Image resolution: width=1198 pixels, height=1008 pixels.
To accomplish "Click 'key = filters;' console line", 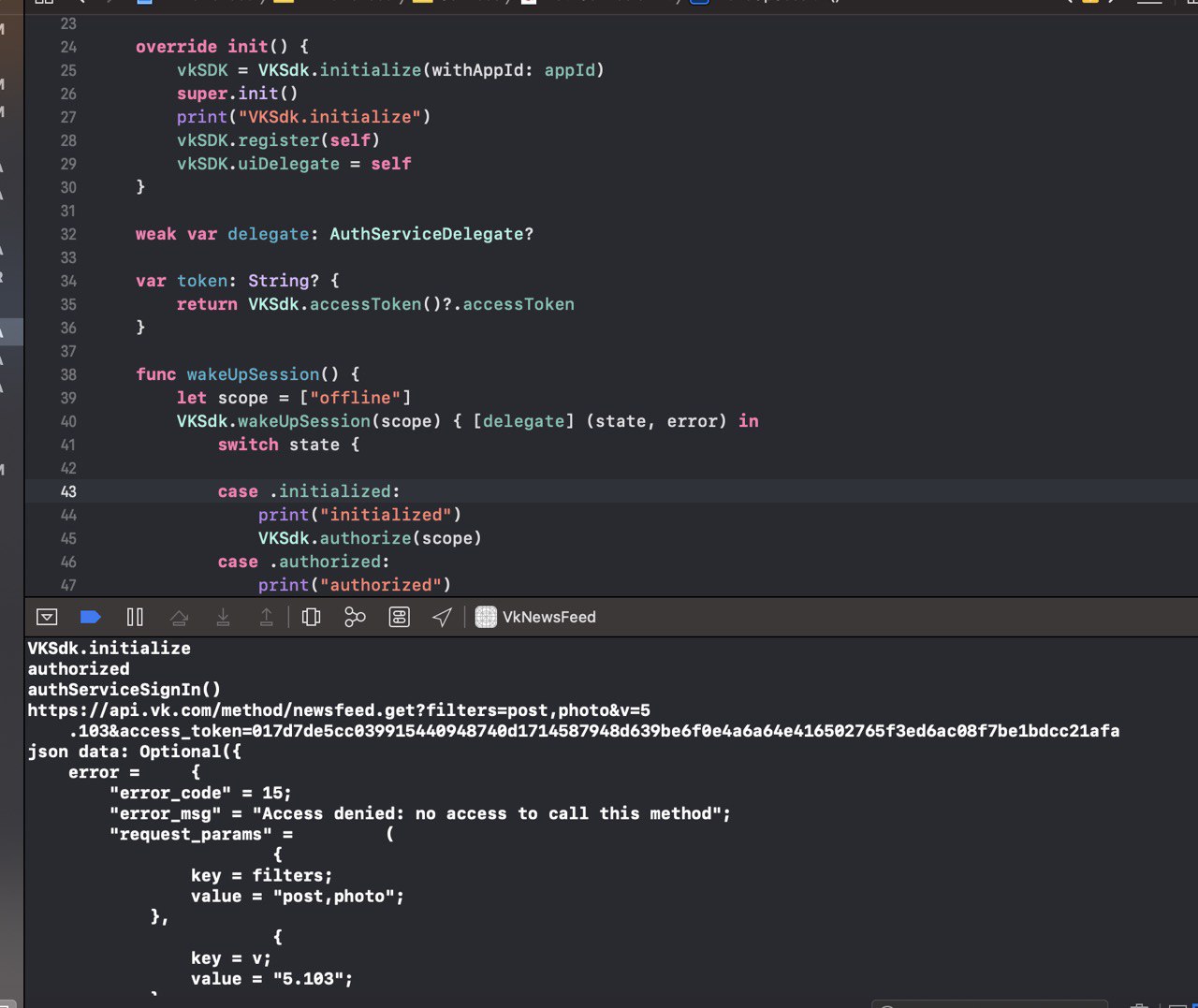I will tap(262, 875).
